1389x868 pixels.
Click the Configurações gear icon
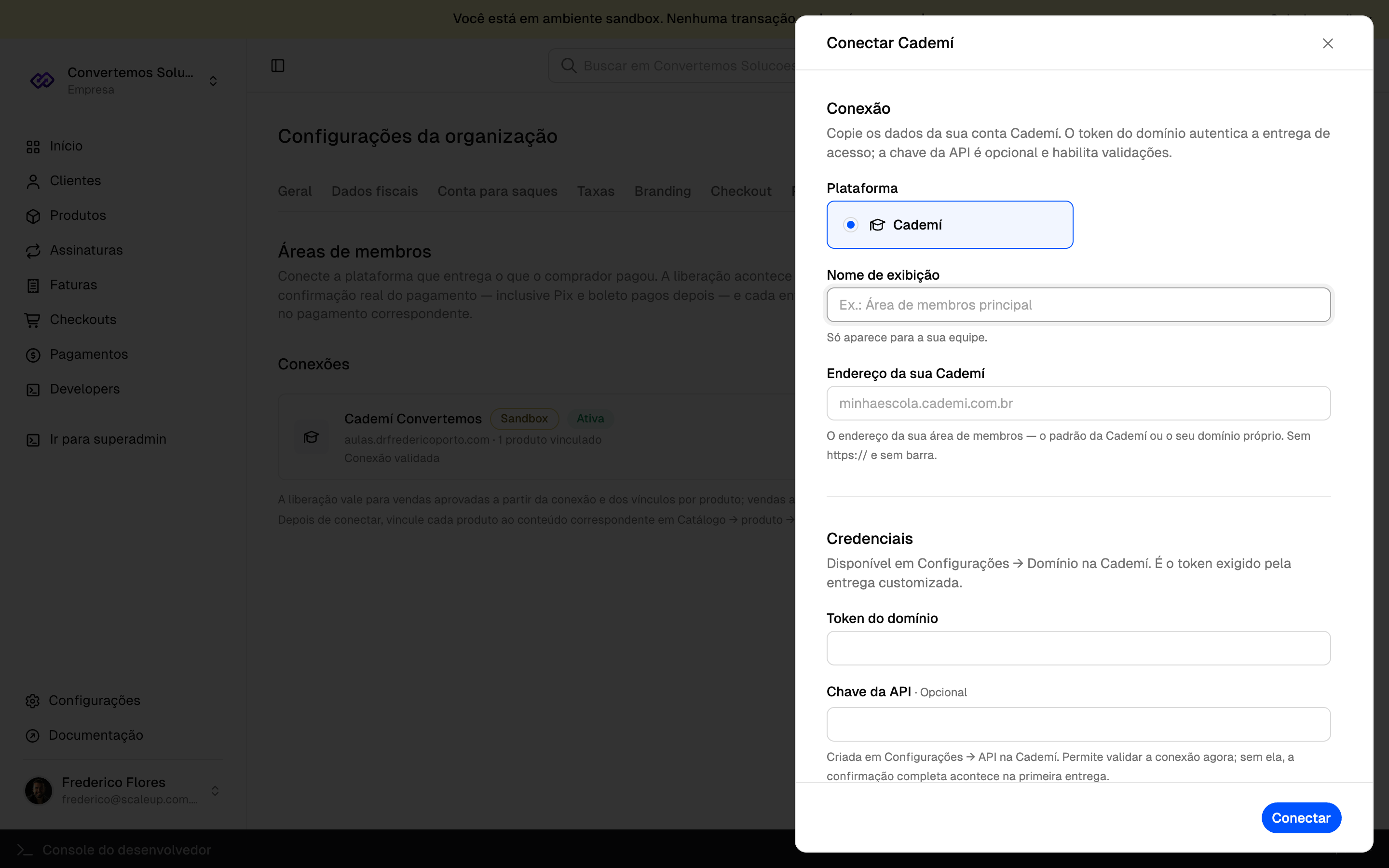coord(33,701)
